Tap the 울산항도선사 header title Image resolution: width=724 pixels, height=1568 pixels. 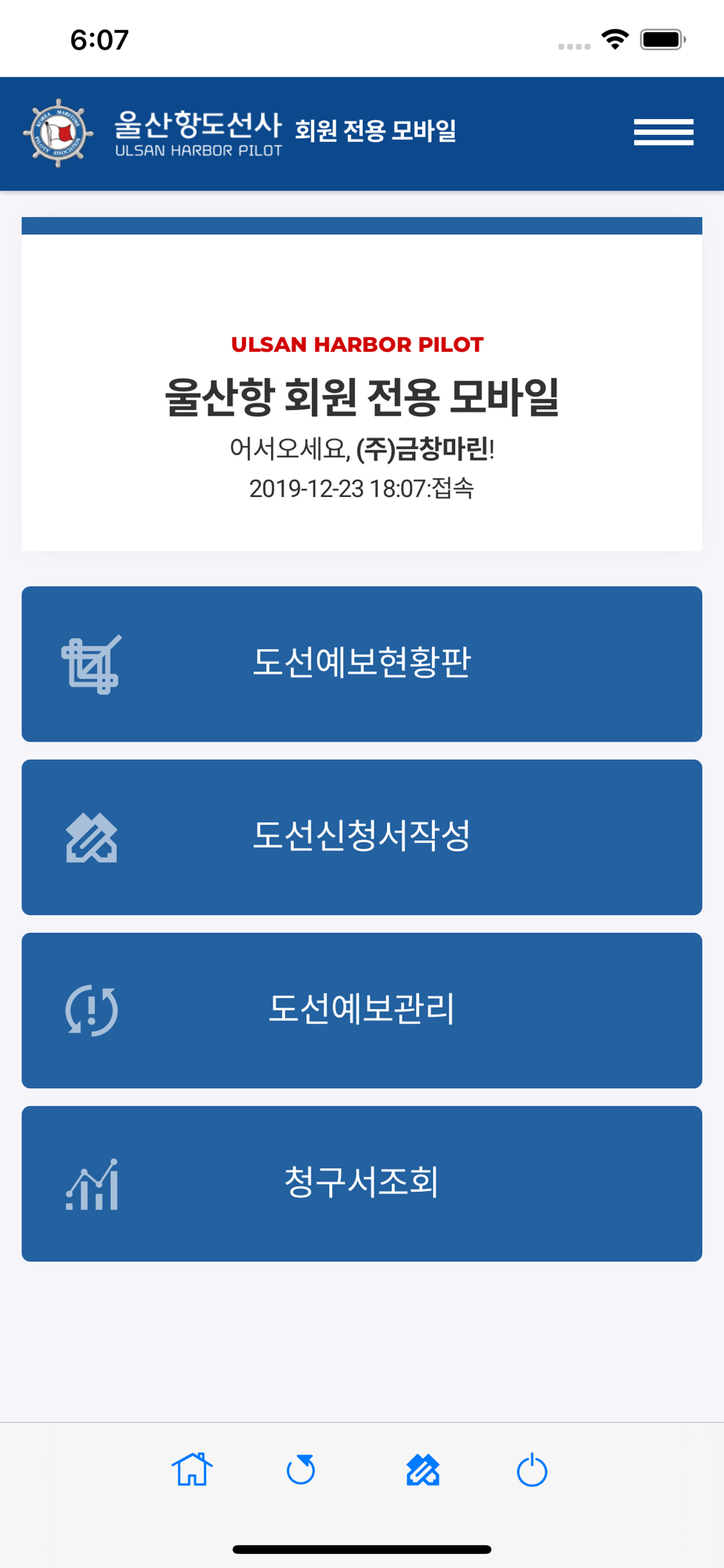coord(197,124)
